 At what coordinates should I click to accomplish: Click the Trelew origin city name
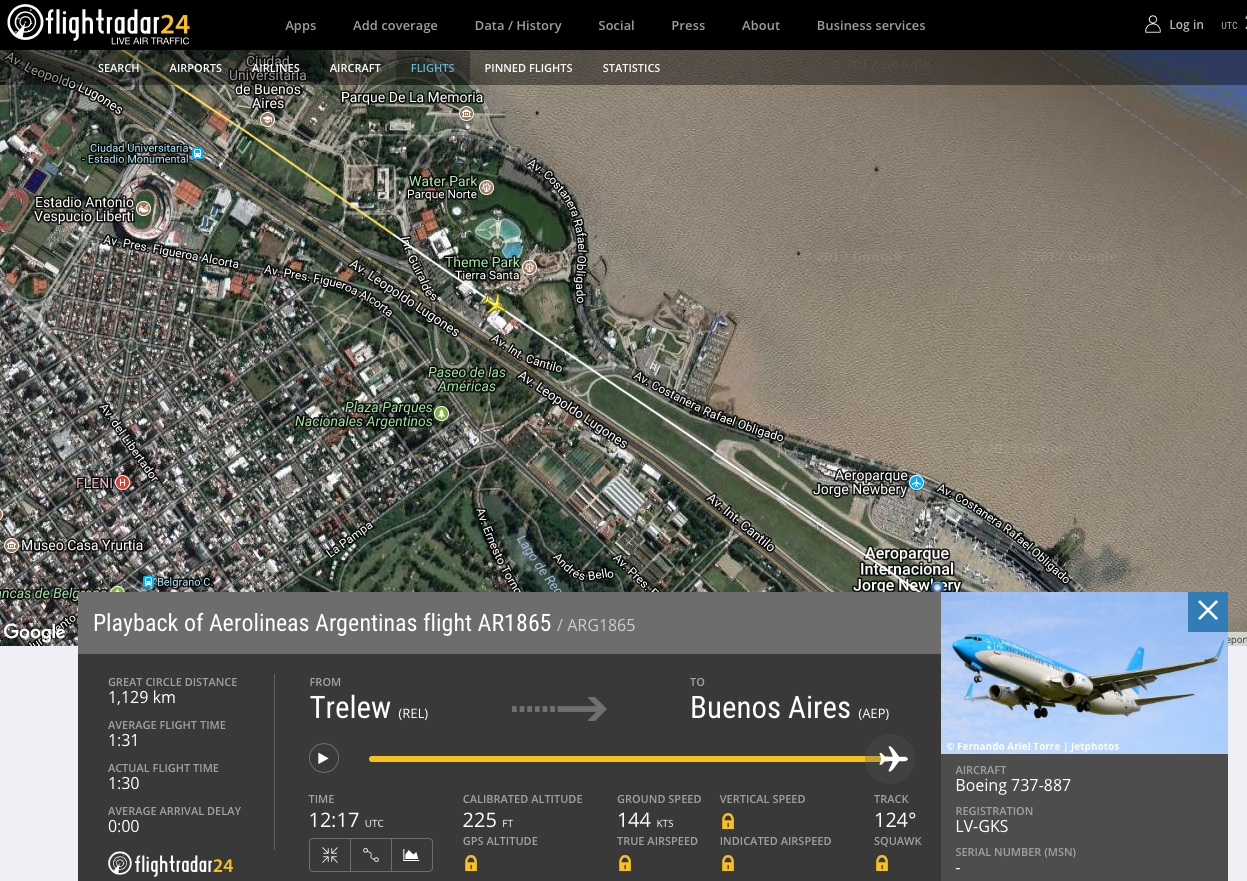[x=350, y=707]
